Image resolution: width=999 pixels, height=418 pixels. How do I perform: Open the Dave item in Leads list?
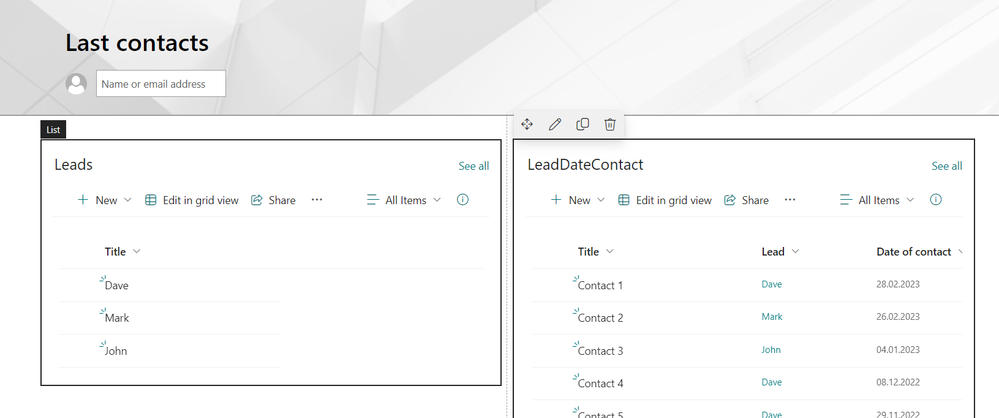[117, 285]
